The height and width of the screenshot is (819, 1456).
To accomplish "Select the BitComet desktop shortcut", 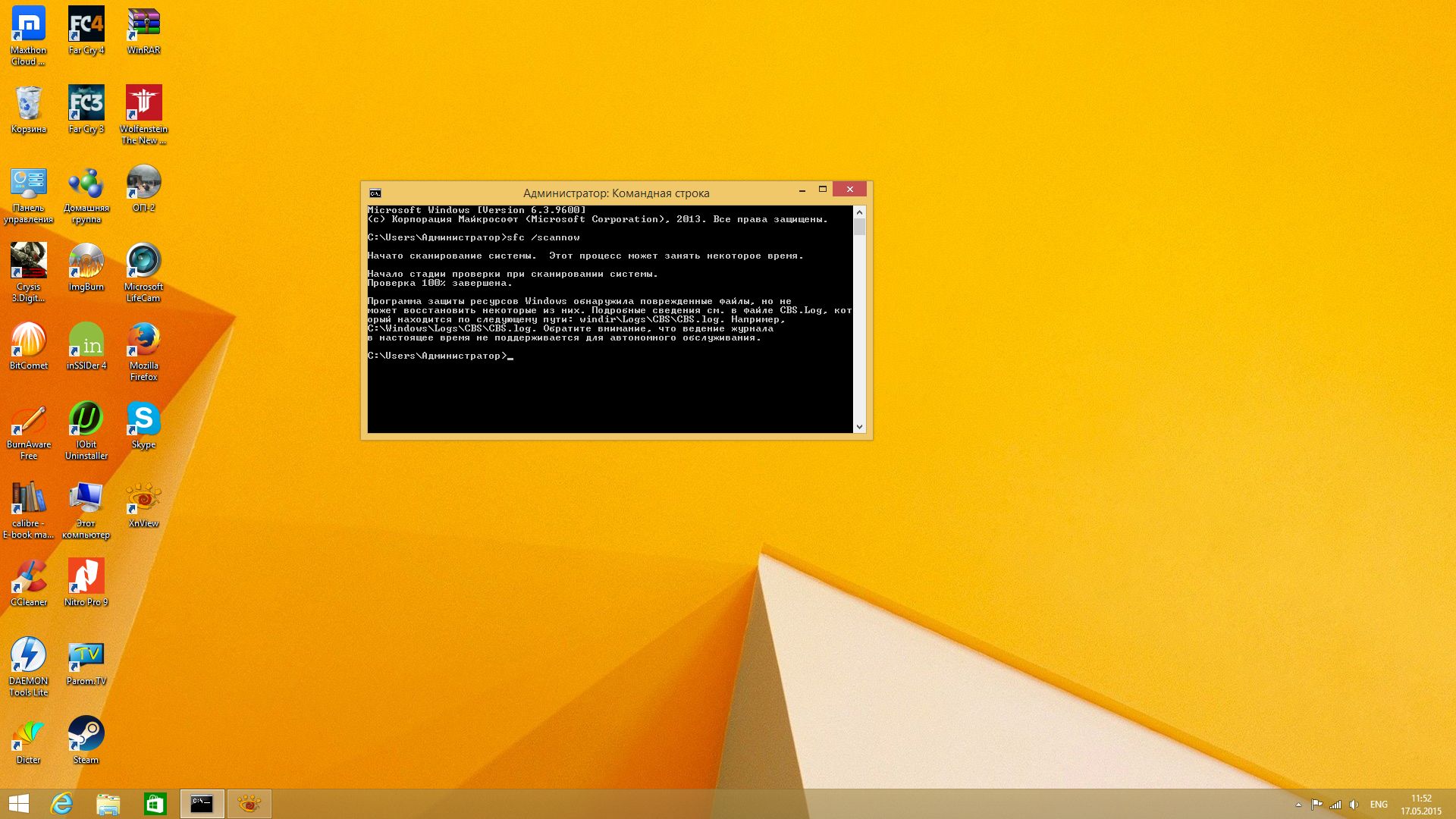I will (x=29, y=340).
